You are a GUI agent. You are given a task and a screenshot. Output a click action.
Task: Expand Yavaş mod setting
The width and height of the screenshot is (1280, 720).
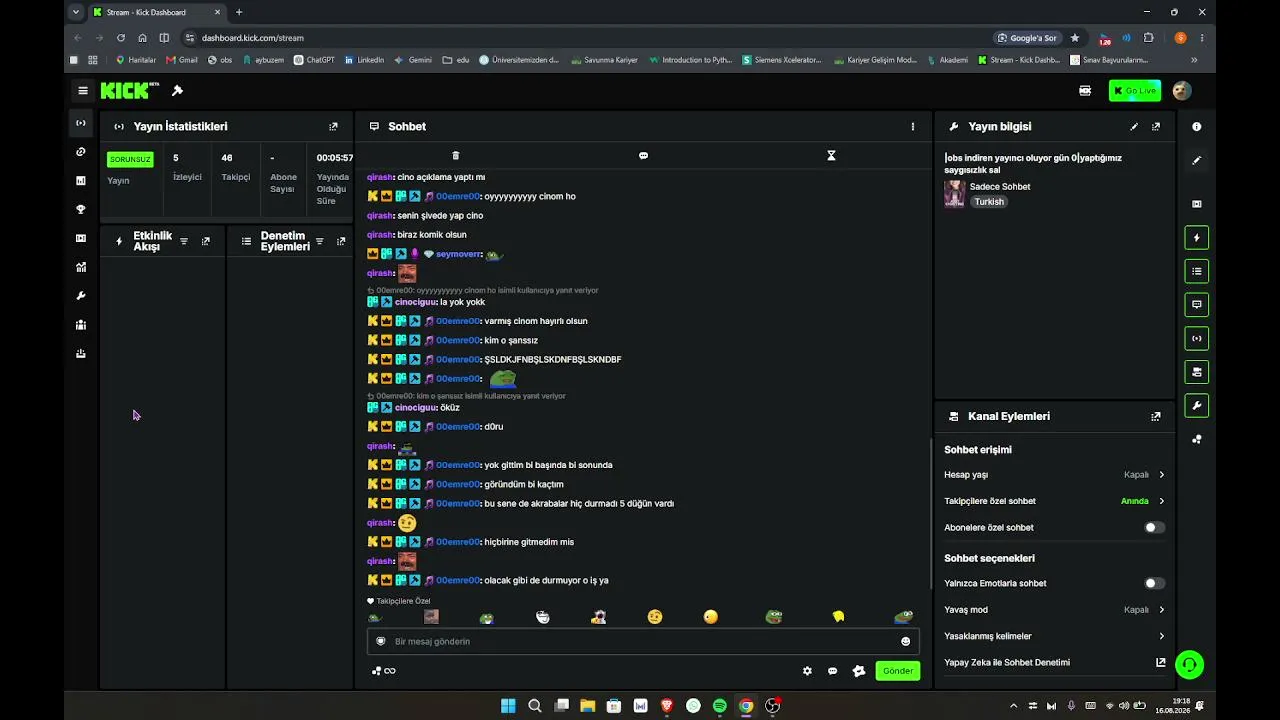(x=1054, y=610)
